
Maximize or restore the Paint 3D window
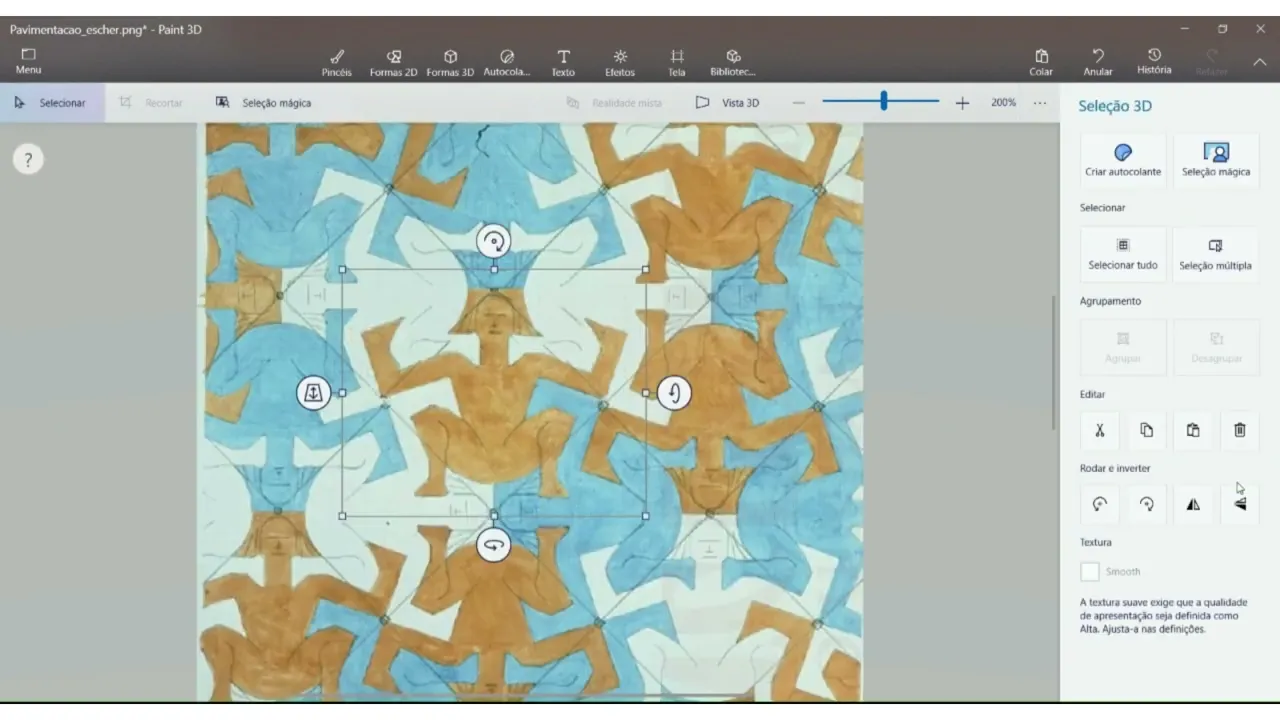pyautogui.click(x=1222, y=29)
